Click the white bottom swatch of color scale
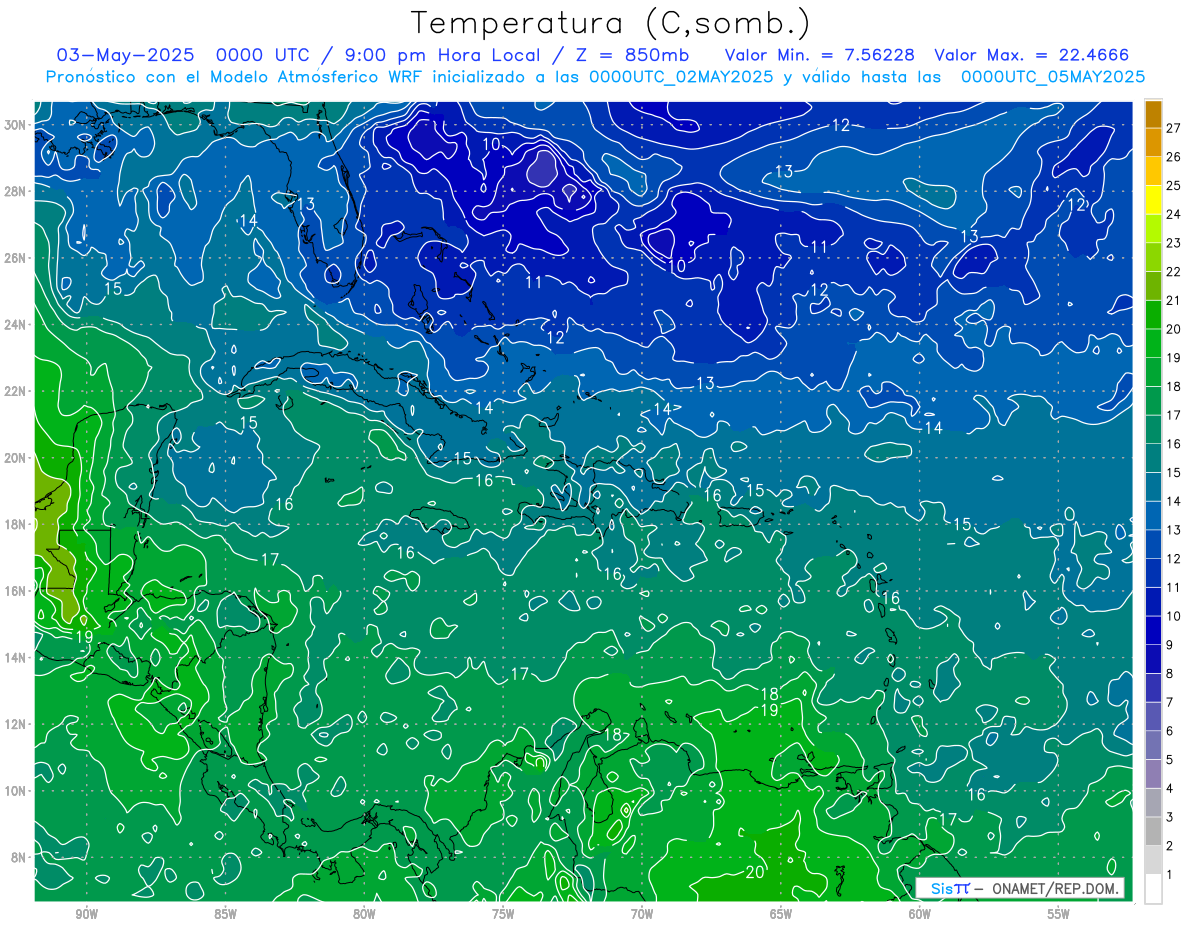Image resolution: width=1200 pixels, height=927 pixels. [1153, 888]
